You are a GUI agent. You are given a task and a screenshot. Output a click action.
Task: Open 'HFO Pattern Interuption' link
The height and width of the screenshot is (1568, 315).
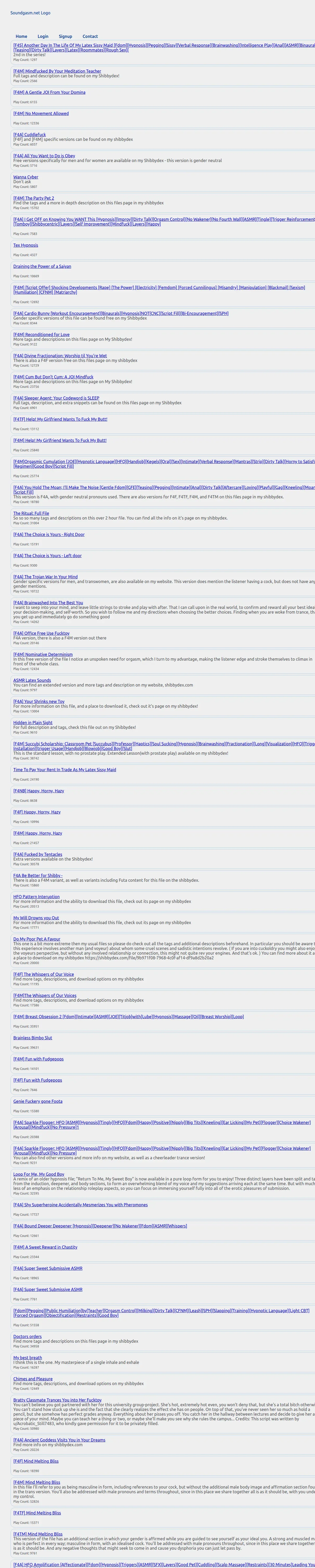pyautogui.click(x=37, y=897)
